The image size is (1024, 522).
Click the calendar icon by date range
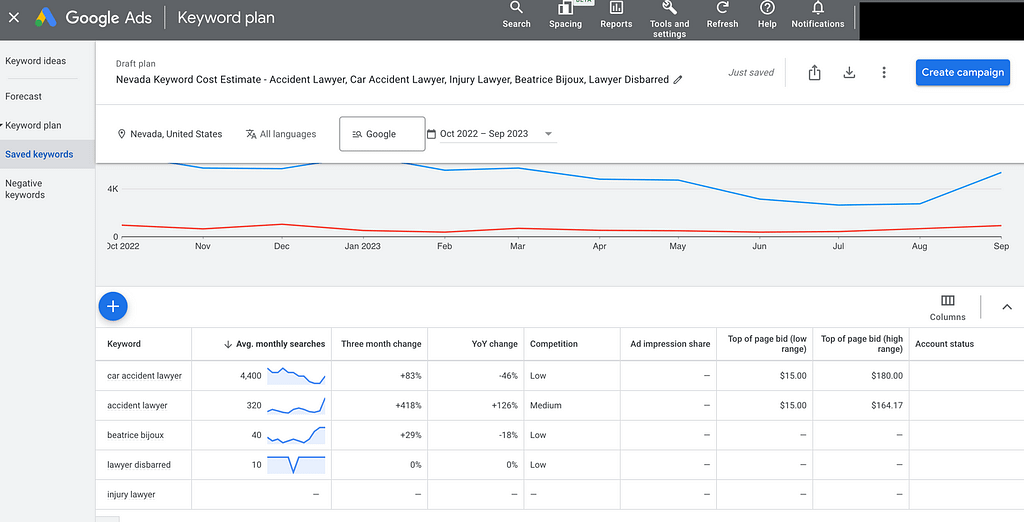431,134
